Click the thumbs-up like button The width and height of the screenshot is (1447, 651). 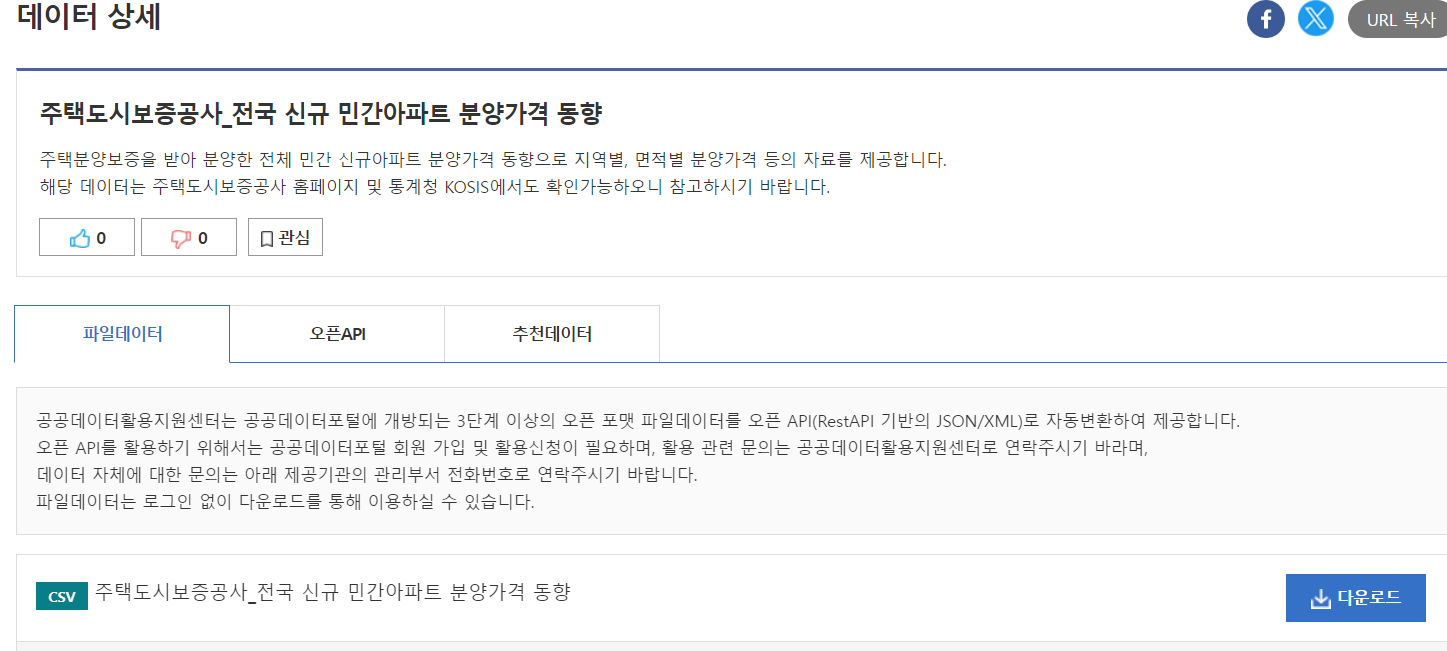click(x=87, y=237)
